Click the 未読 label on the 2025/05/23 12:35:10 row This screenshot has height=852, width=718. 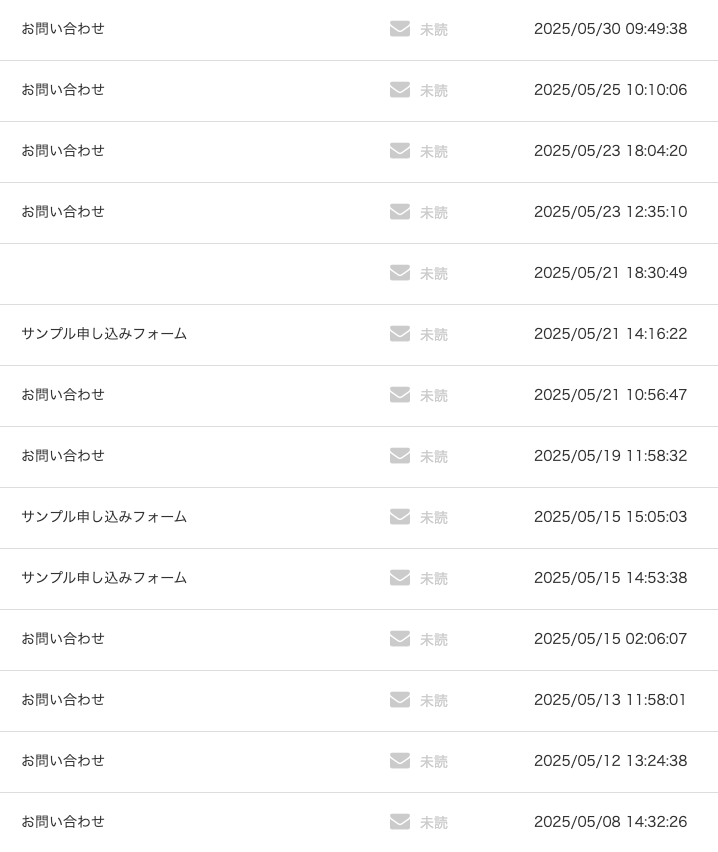coord(434,213)
